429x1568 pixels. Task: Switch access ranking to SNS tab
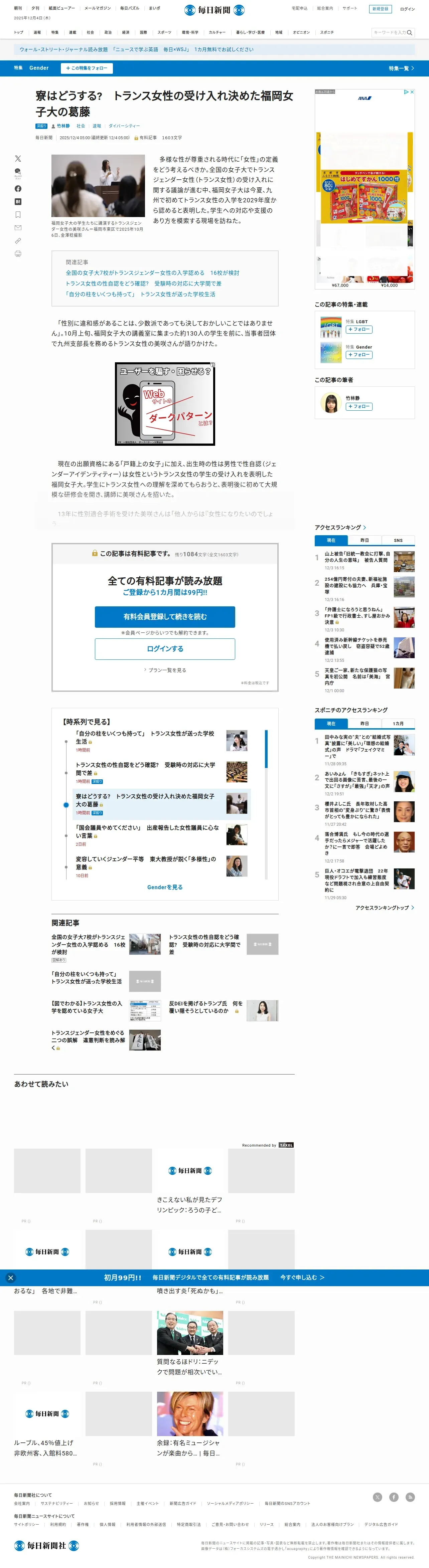point(398,540)
